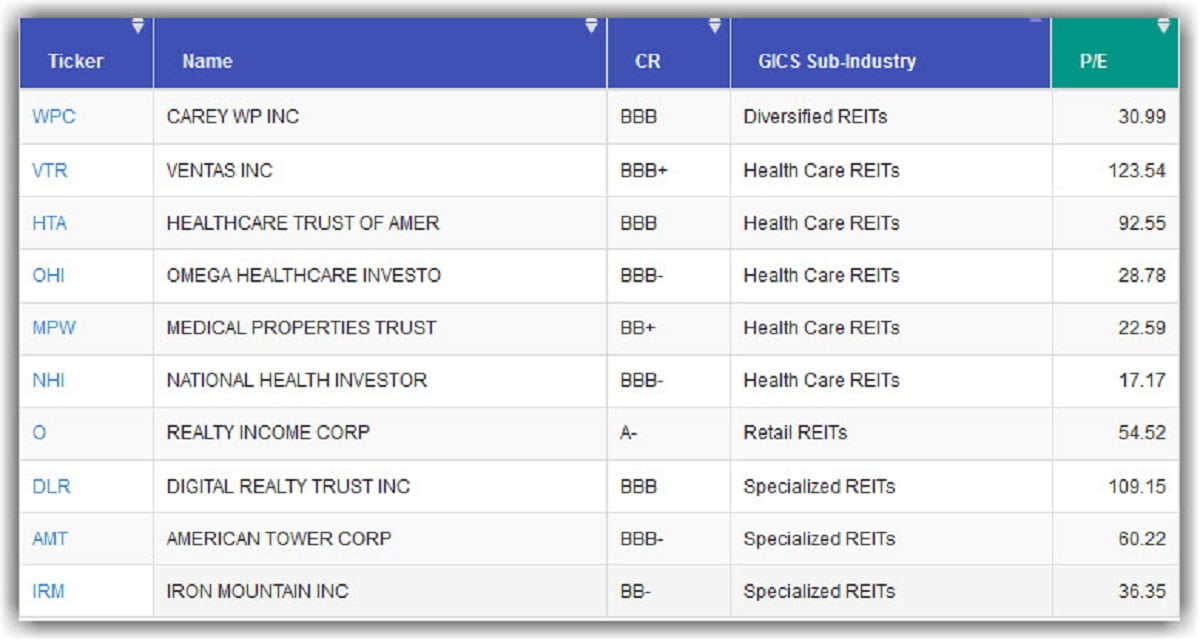
Task: Click the sort arrow in Name column
Action: [x=592, y=25]
